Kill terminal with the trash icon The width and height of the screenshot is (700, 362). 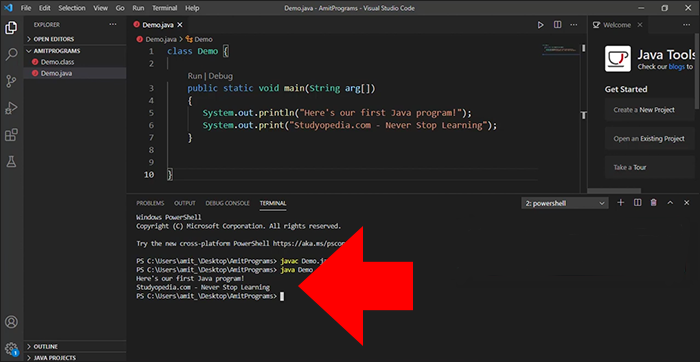point(654,203)
